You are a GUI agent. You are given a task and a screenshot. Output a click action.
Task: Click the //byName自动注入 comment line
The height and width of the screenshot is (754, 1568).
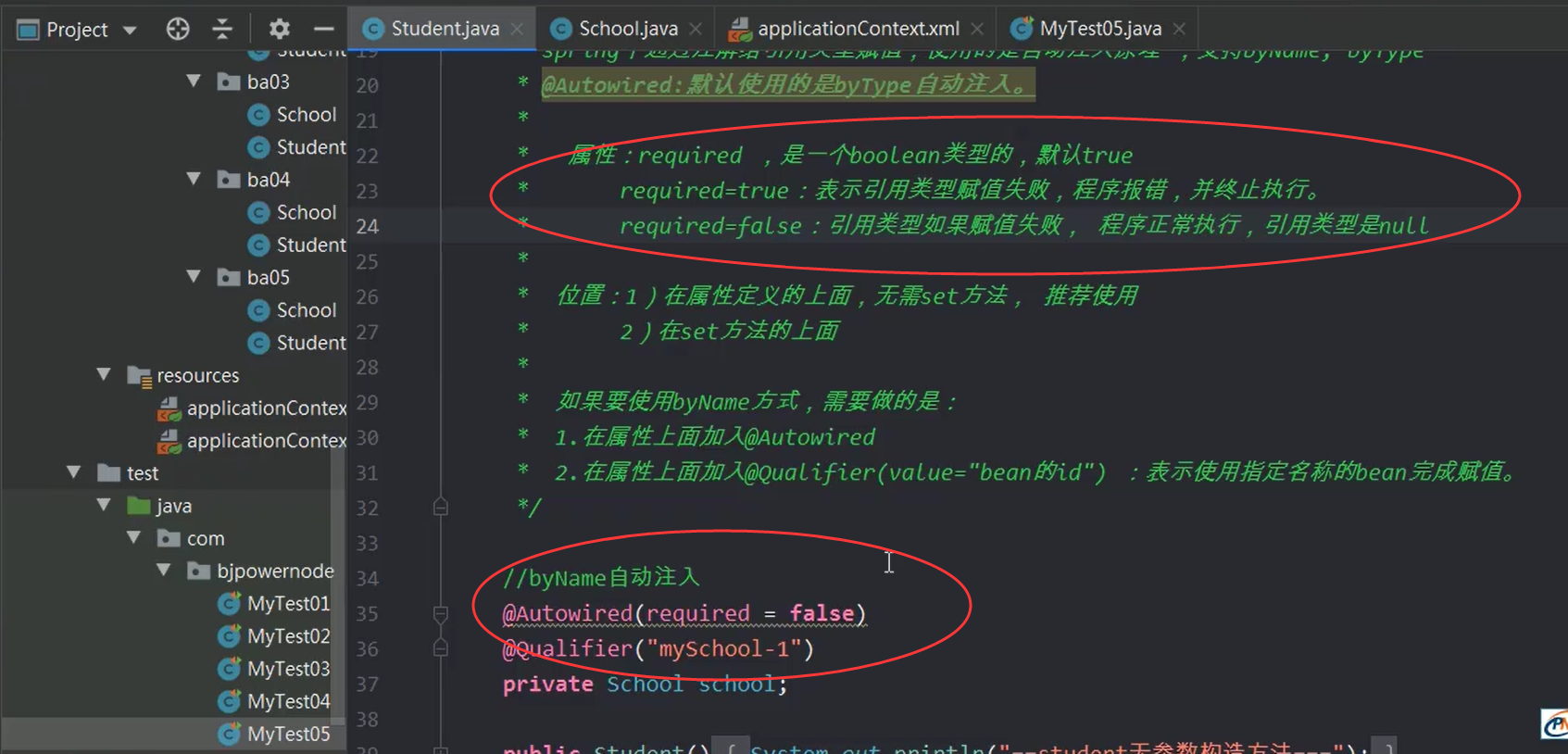pos(601,578)
